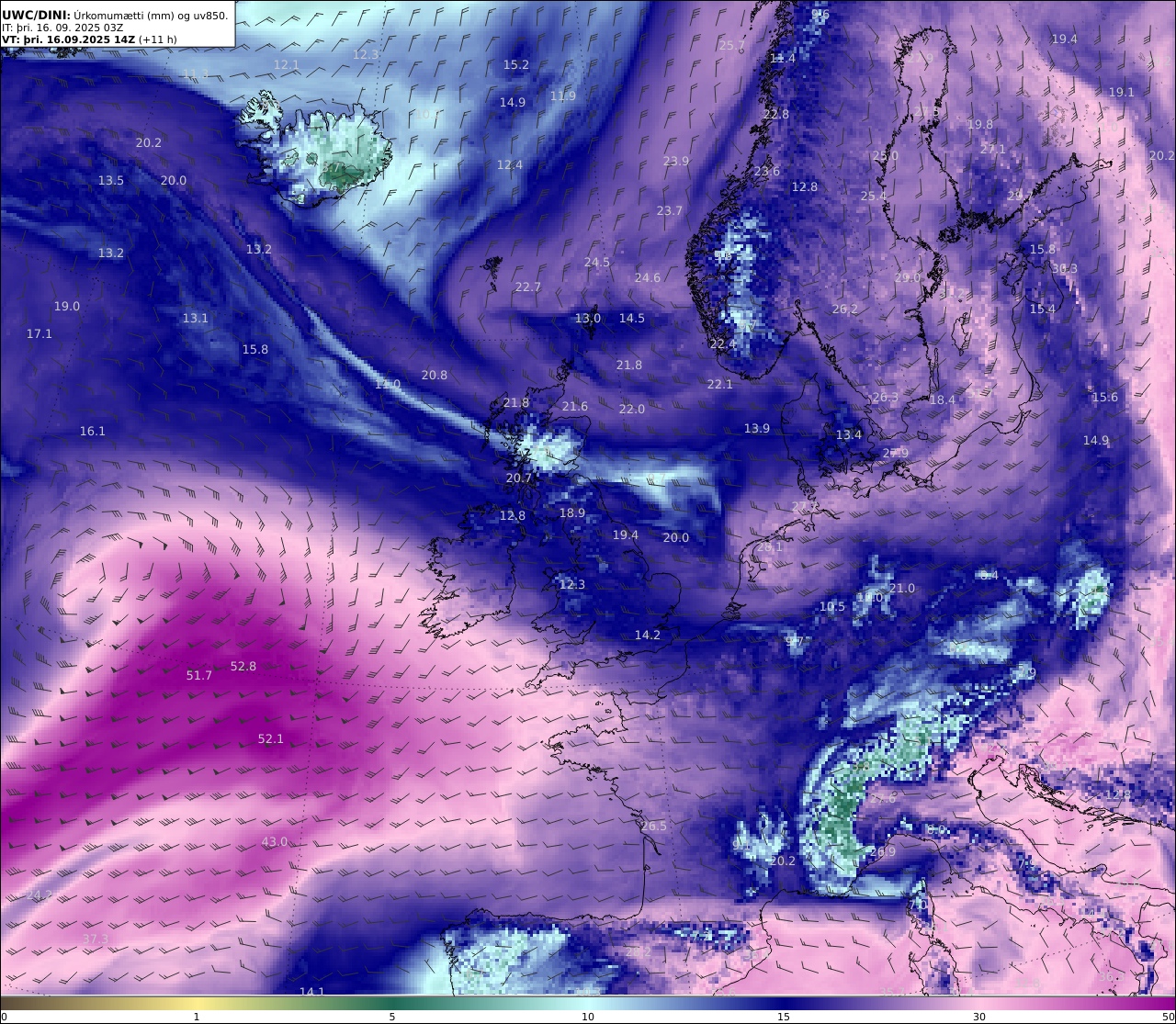Select the 14.1 value above the color bar
The width and height of the screenshot is (1176, 1024).
[312, 992]
